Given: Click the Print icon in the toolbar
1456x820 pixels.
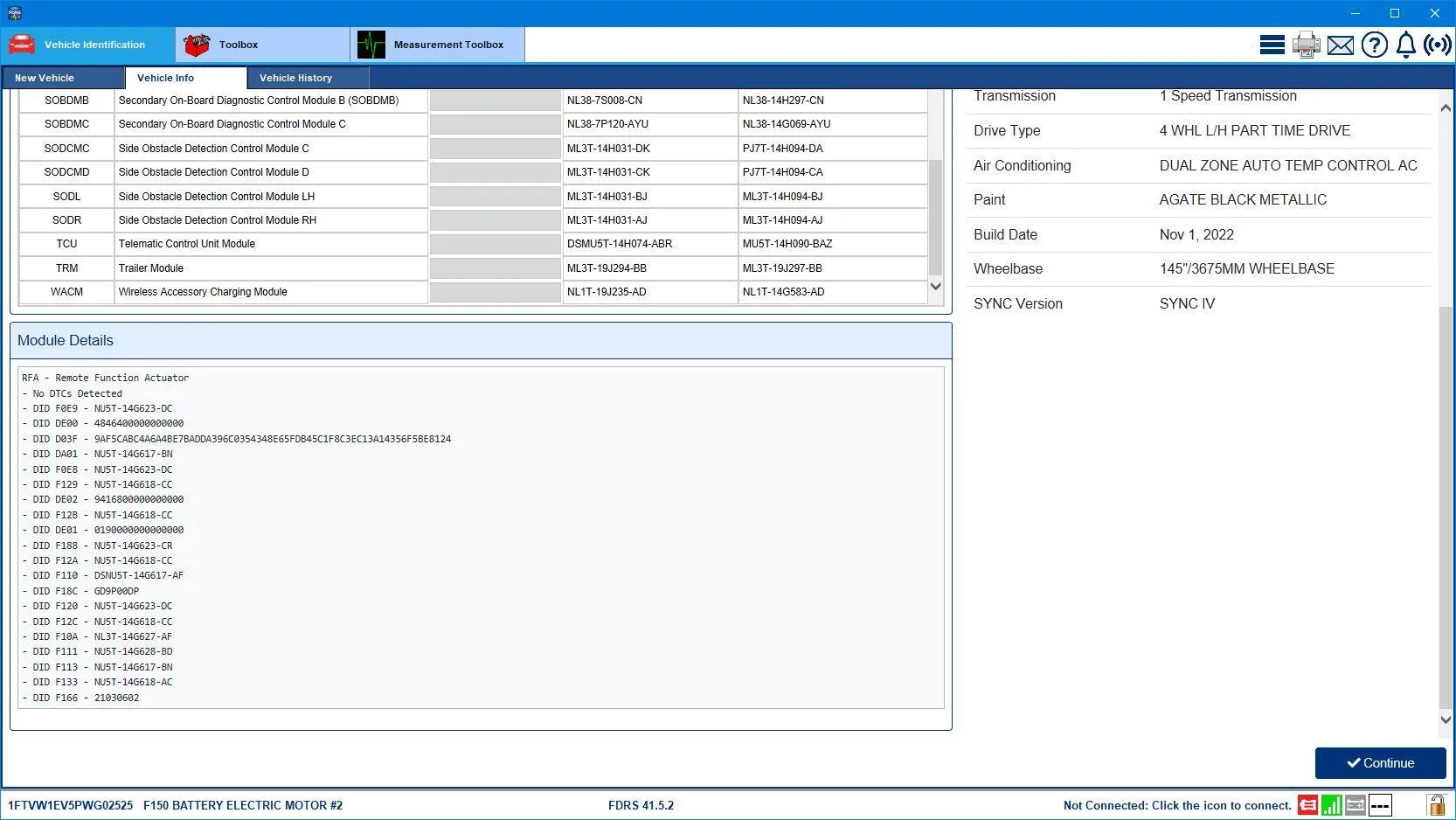Looking at the screenshot, I should coord(1306,45).
